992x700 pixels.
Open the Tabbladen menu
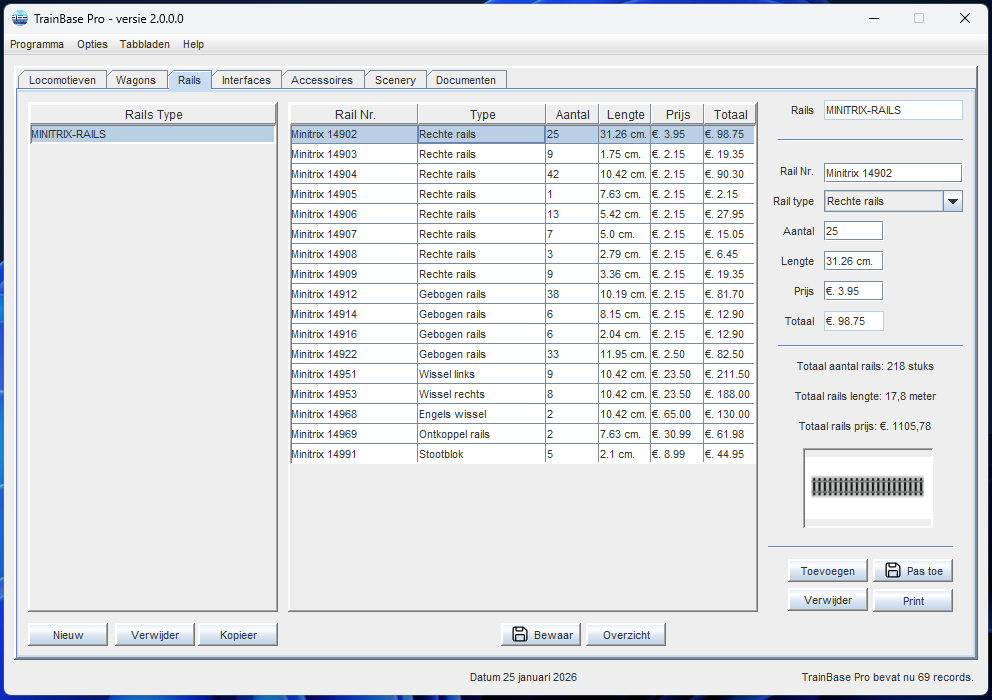coord(145,44)
